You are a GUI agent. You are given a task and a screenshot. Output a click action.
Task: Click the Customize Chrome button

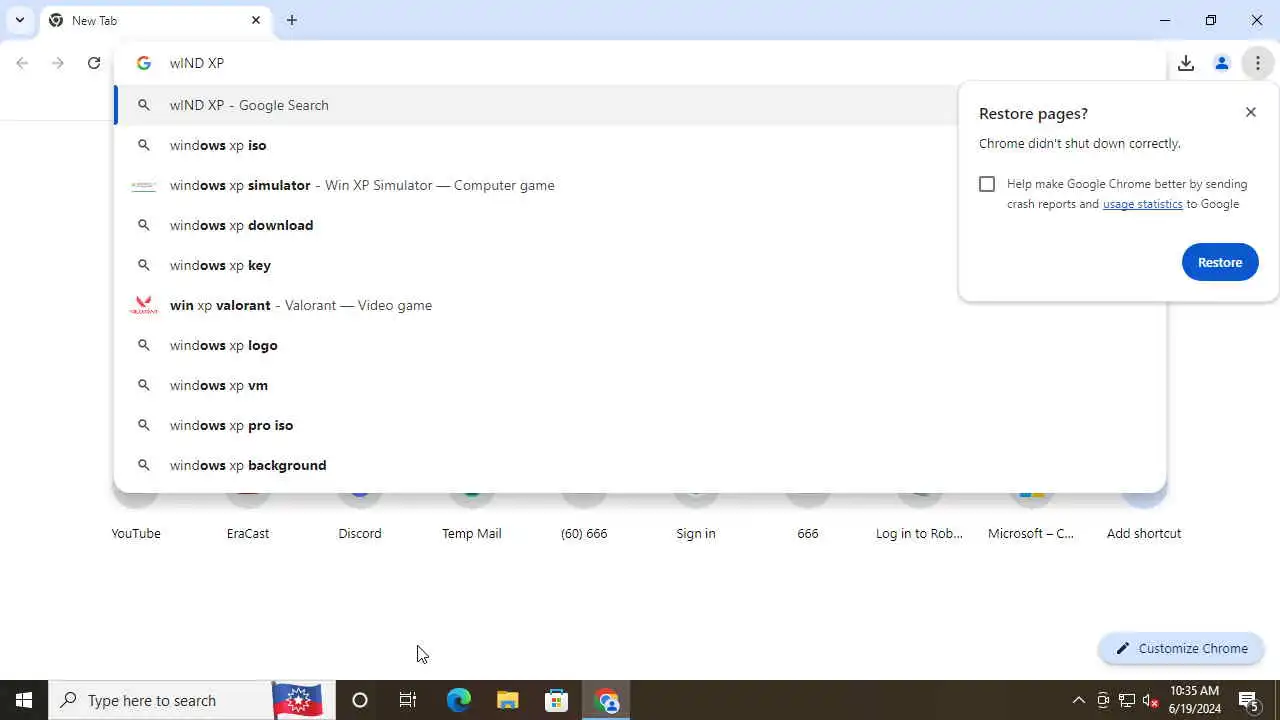(x=1181, y=648)
